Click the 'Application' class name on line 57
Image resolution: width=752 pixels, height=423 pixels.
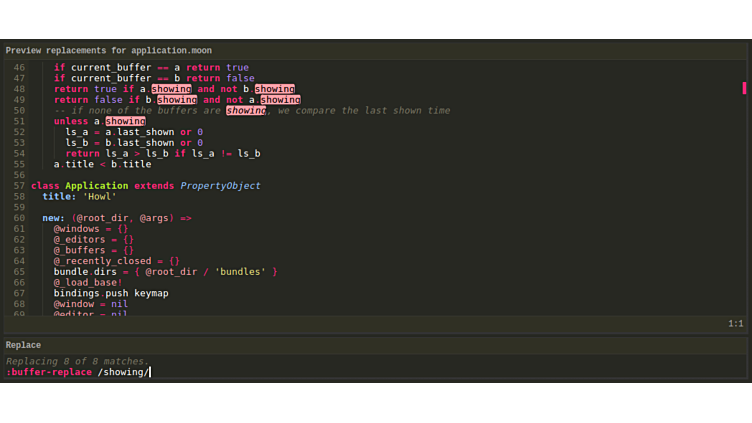coord(96,186)
